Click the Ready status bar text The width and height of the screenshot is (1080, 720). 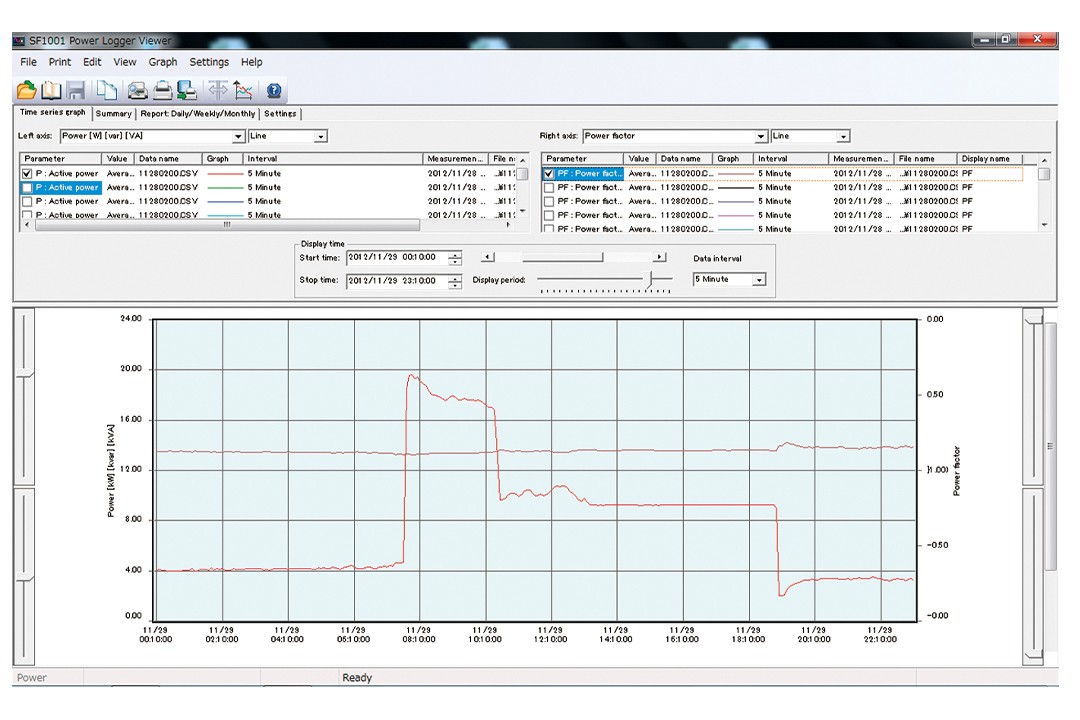click(357, 678)
